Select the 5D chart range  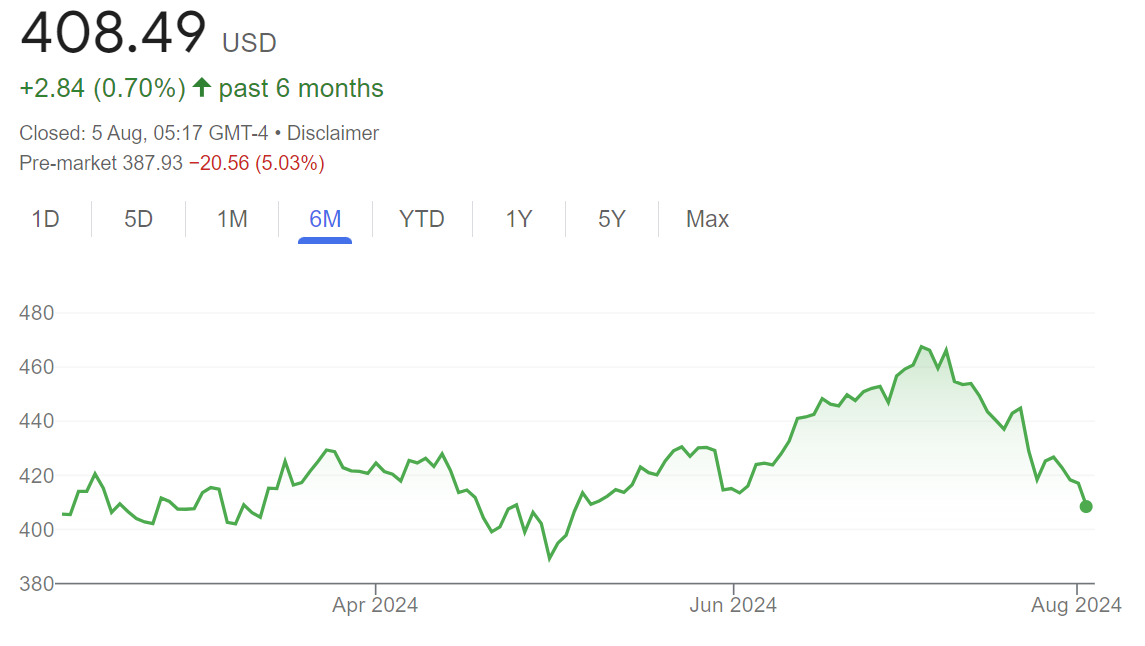pos(138,219)
